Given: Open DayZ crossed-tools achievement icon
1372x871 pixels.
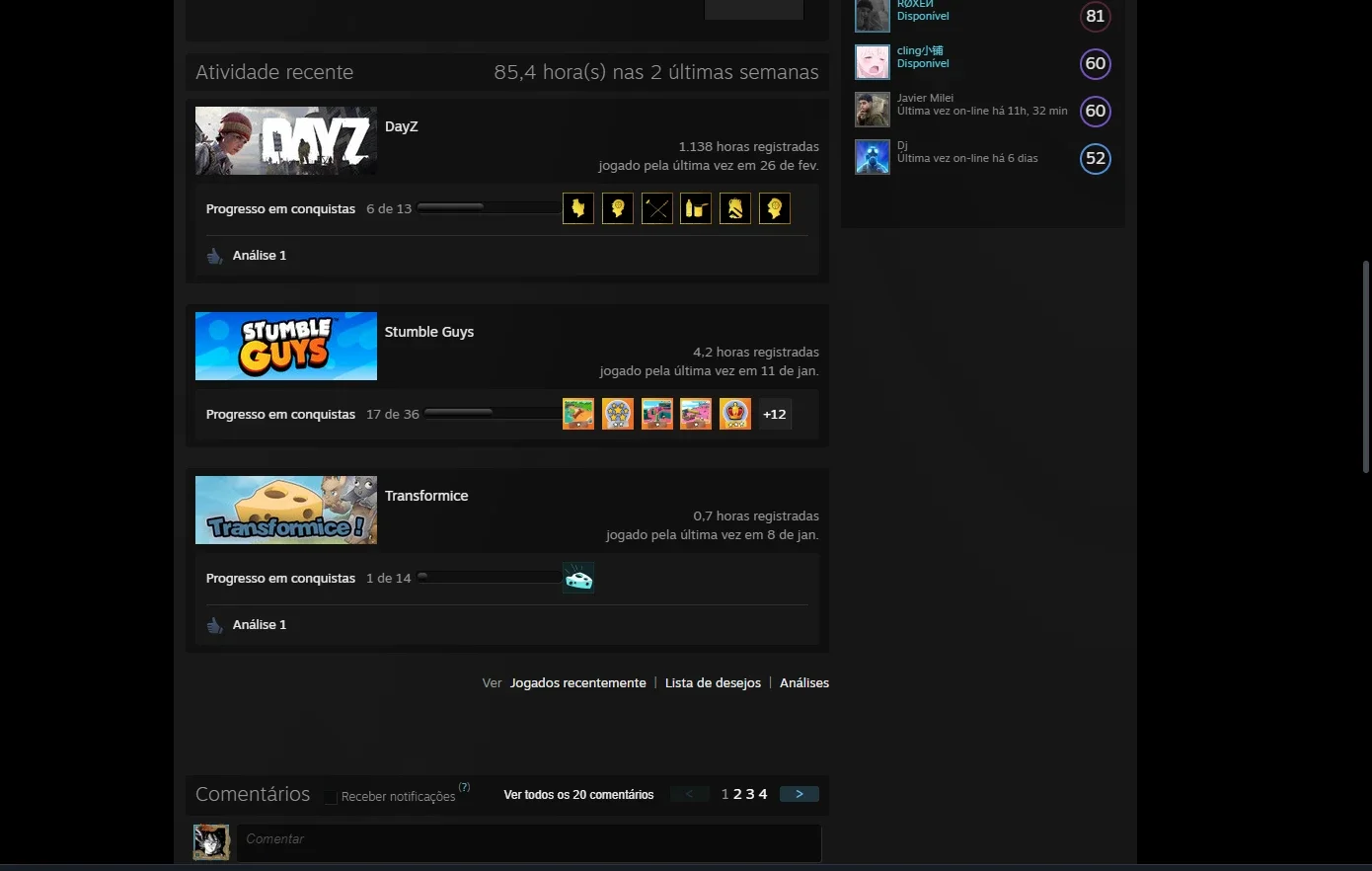Looking at the screenshot, I should (x=657, y=208).
